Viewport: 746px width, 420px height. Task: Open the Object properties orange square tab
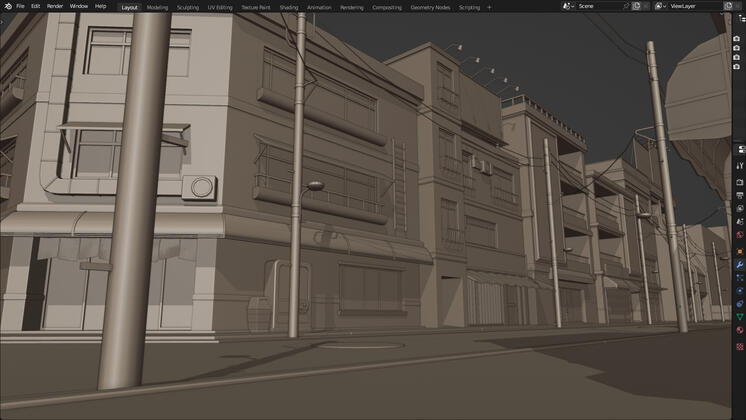coord(740,252)
